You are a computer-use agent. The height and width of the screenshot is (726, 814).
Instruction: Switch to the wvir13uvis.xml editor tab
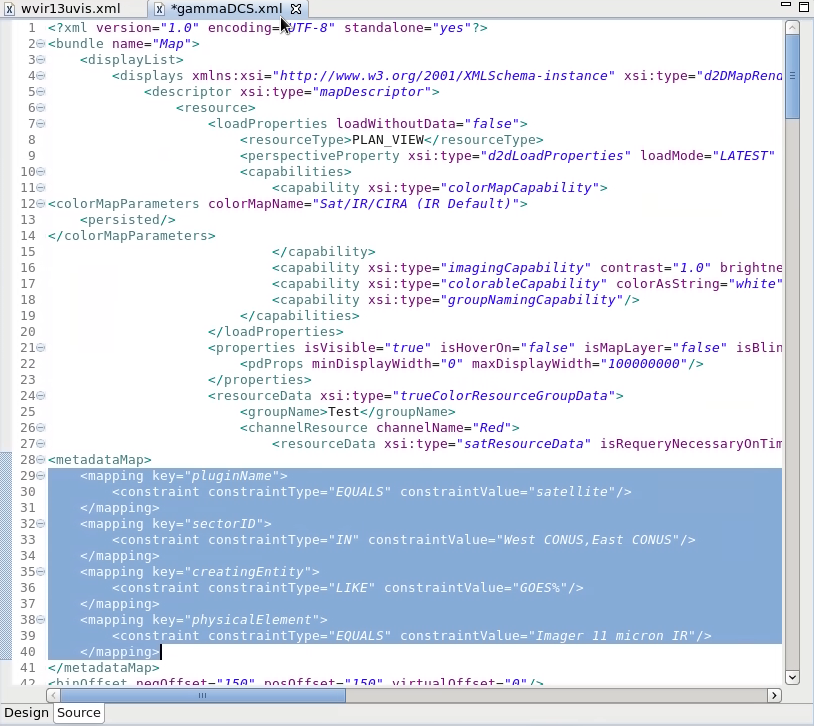tap(71, 9)
